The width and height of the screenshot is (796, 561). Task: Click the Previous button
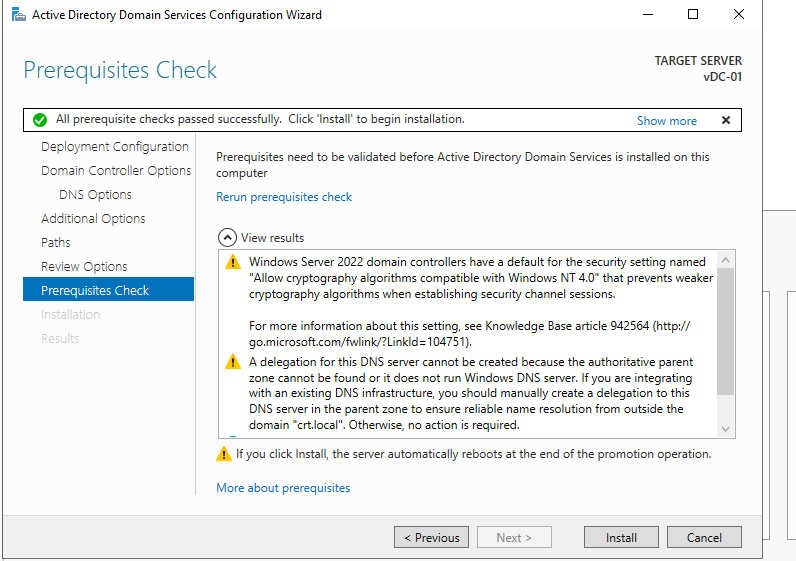(432, 537)
